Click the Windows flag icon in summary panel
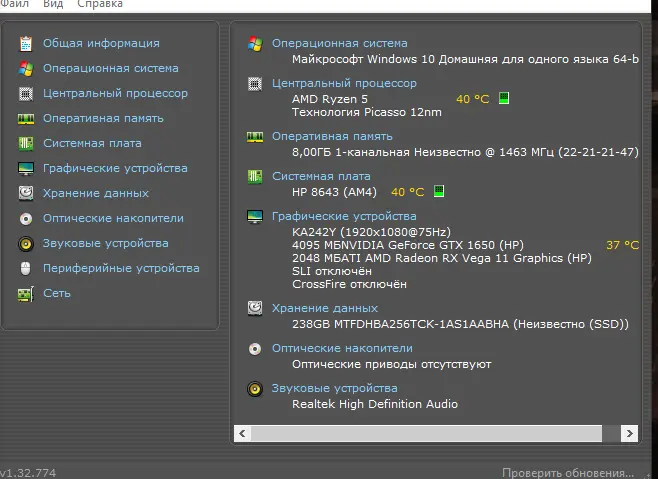 coord(255,44)
